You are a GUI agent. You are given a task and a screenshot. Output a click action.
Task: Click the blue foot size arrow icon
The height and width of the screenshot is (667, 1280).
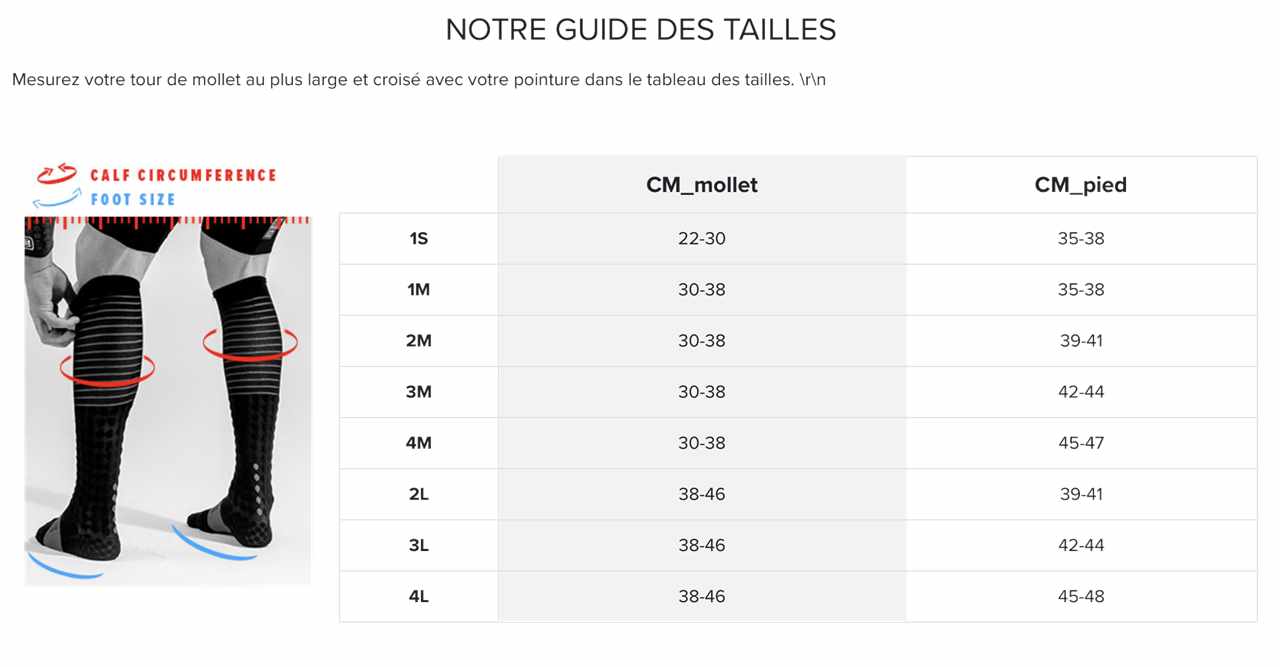(57, 199)
